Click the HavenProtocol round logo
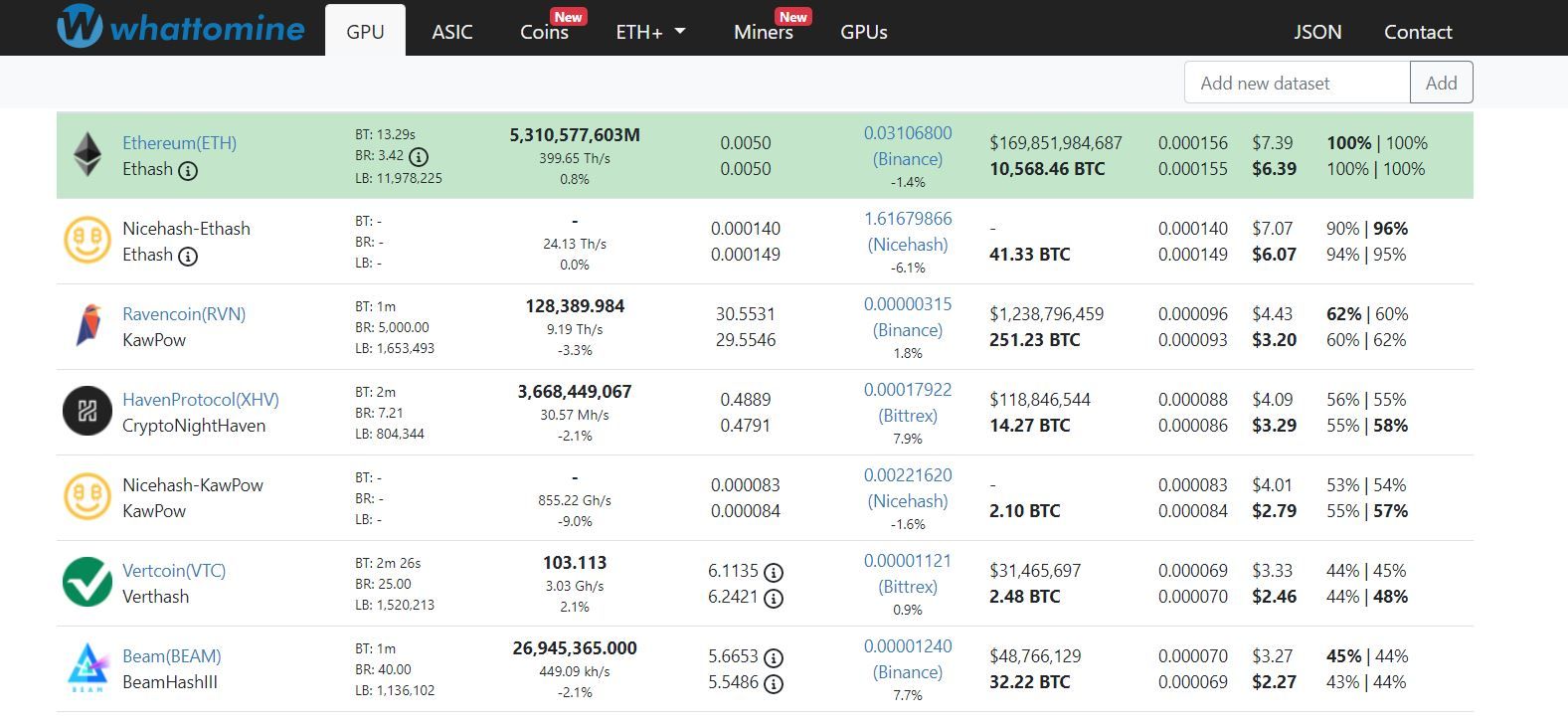Screen dimensions: 1568x725 tap(87, 412)
